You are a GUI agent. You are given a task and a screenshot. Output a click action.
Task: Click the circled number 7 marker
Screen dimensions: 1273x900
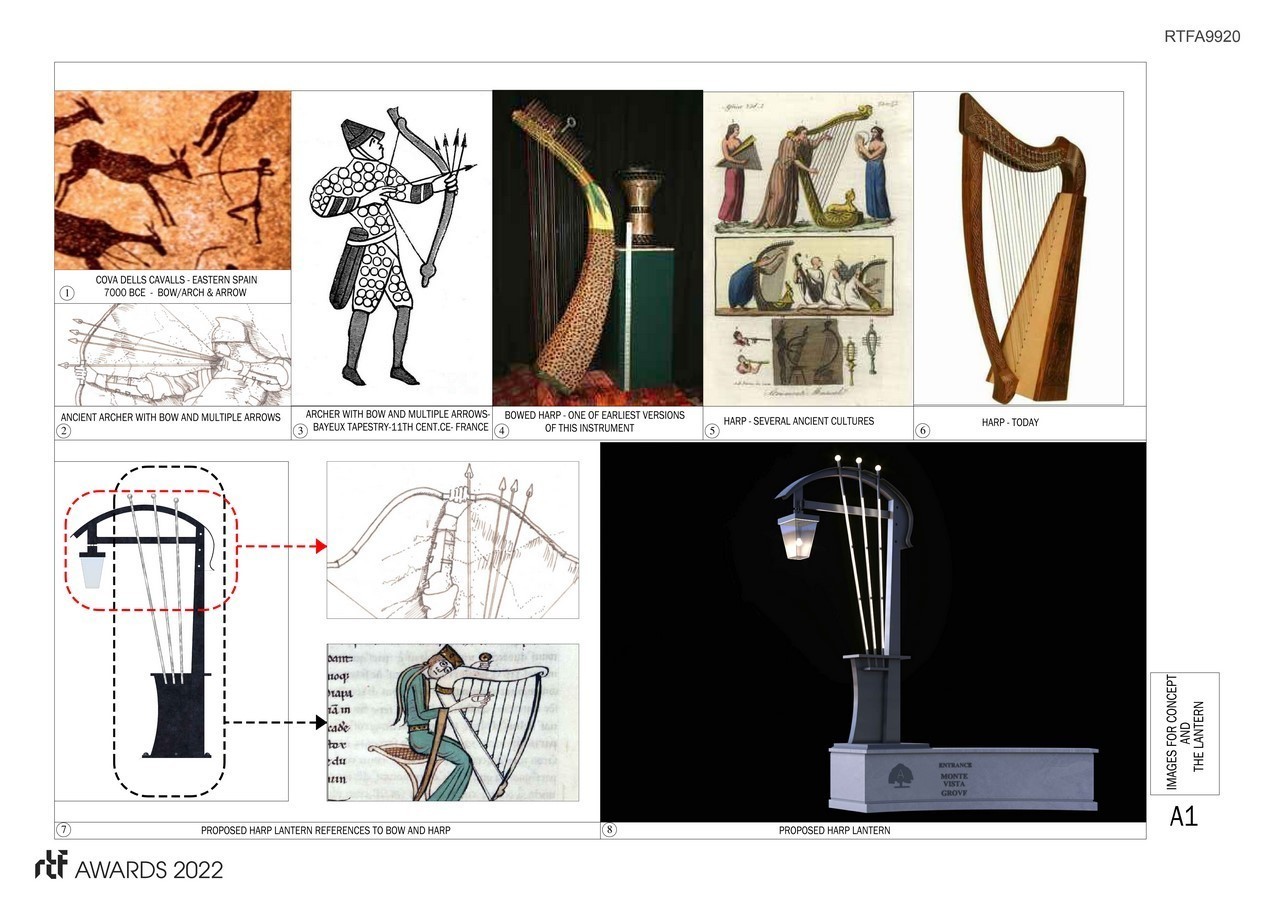click(64, 830)
